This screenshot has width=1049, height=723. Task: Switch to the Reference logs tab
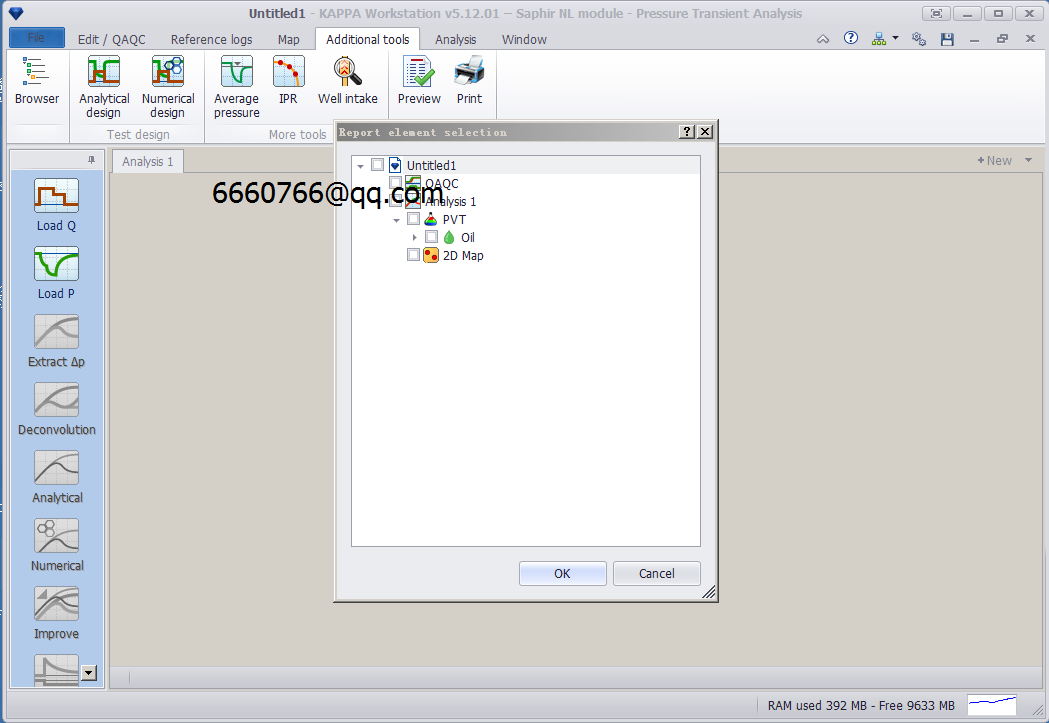click(211, 39)
